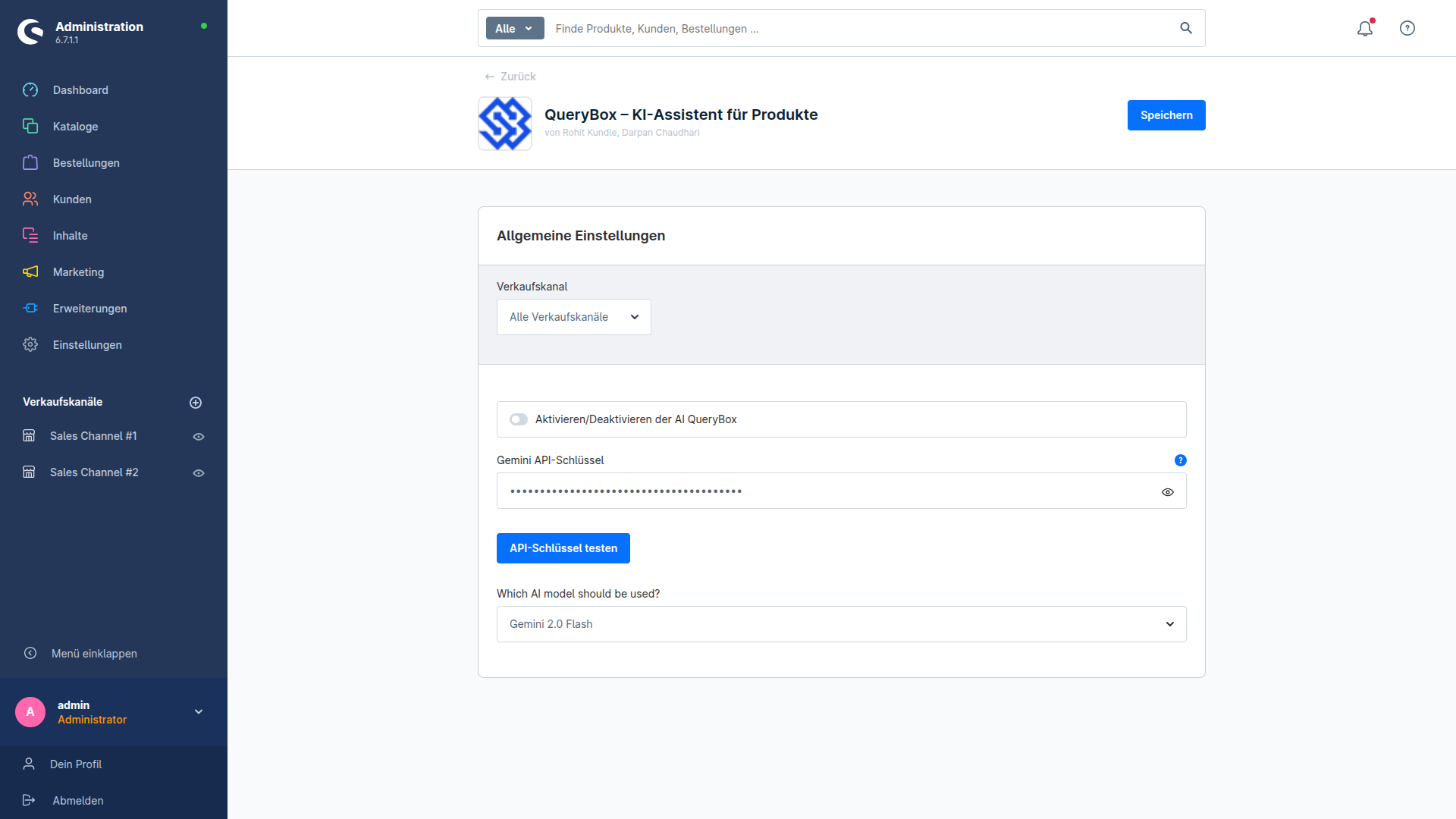Click the Marketing megaphone icon
Screen dimensions: 1456x819
(30, 272)
